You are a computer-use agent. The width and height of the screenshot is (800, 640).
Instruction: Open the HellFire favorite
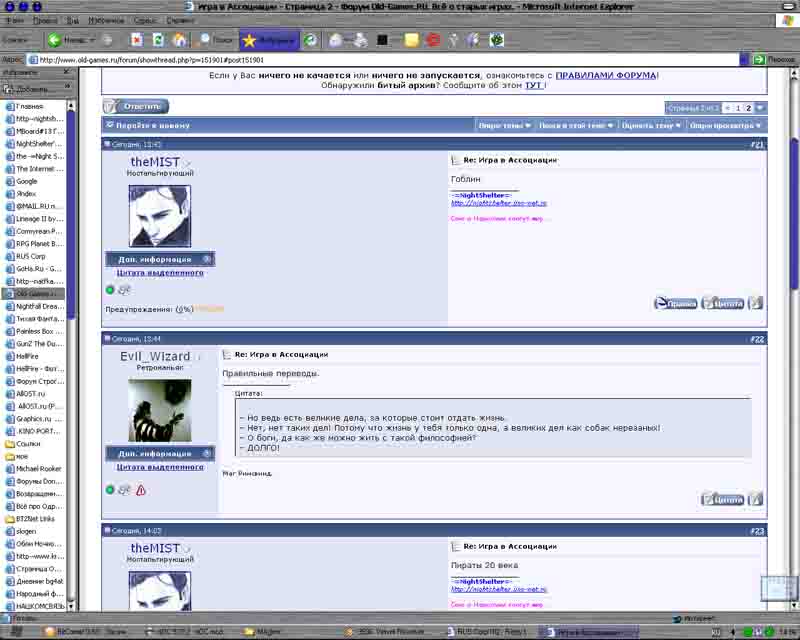(x=22, y=356)
